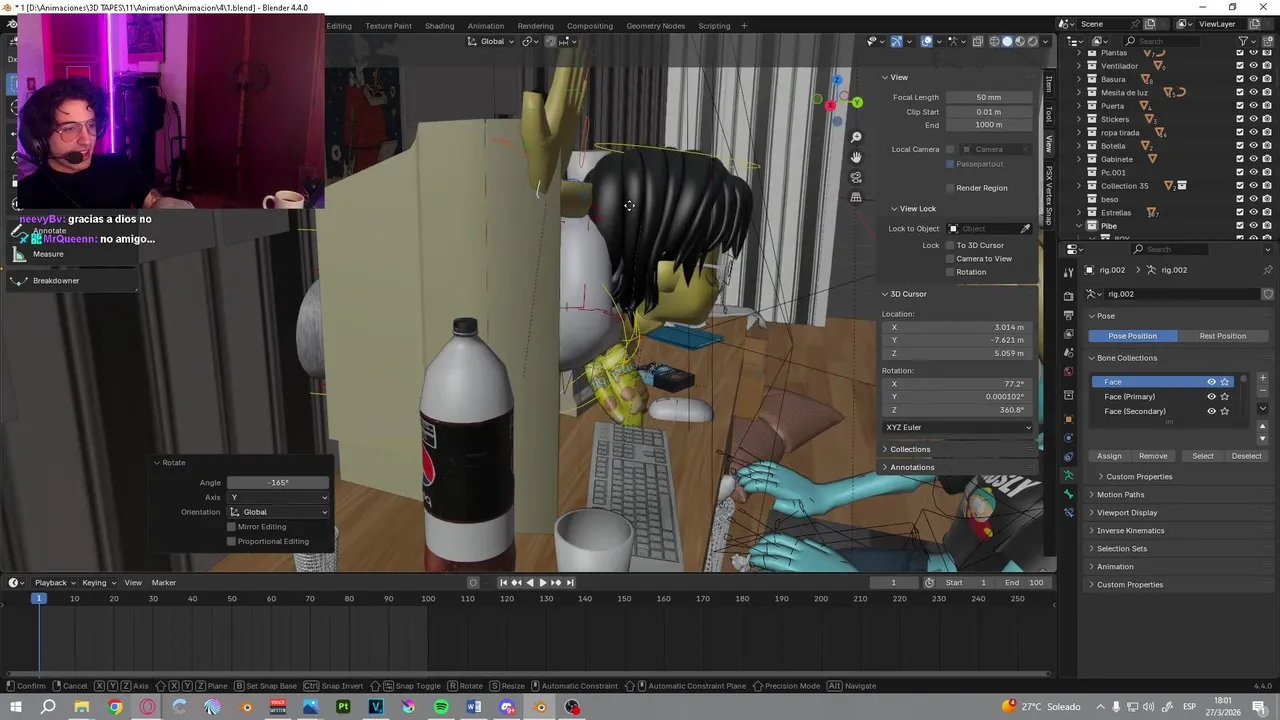Open Spotify from the Windows taskbar
The height and width of the screenshot is (720, 1280).
[x=441, y=707]
